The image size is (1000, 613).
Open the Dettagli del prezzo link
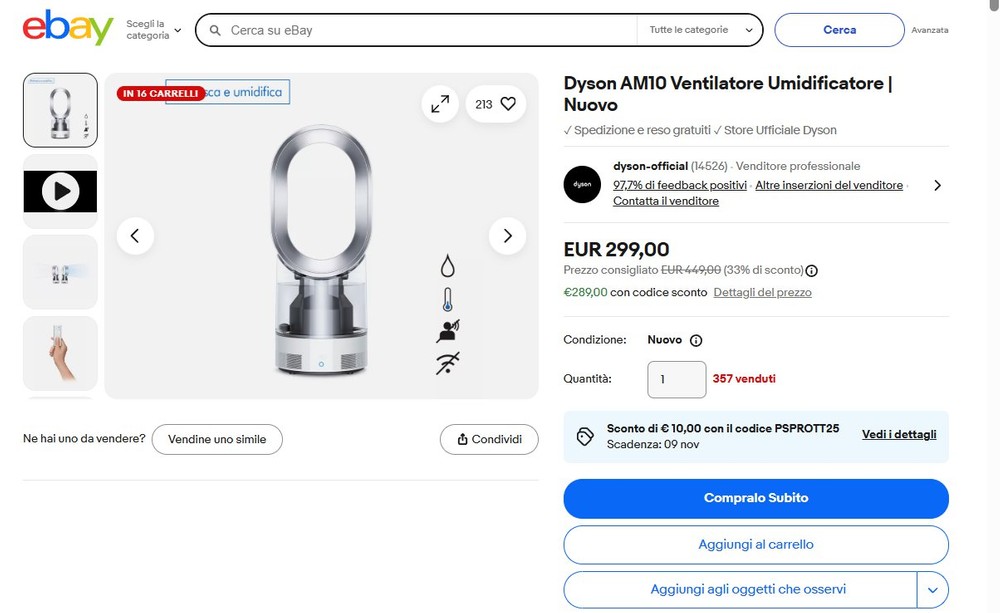(762, 293)
